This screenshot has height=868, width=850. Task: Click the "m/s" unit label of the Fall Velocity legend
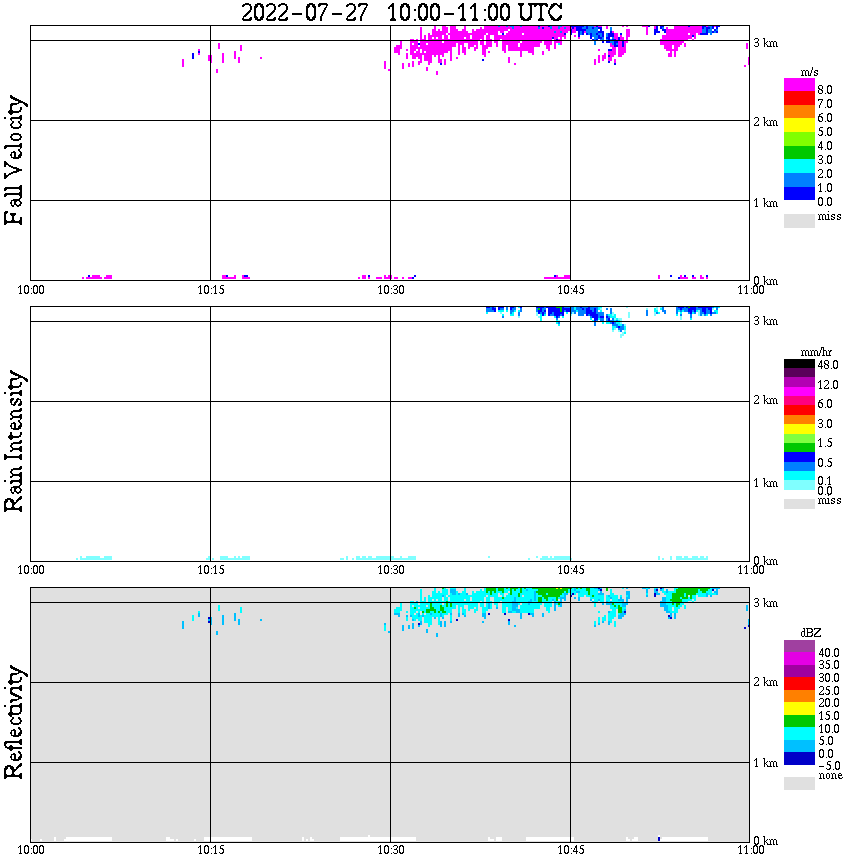tap(809, 72)
